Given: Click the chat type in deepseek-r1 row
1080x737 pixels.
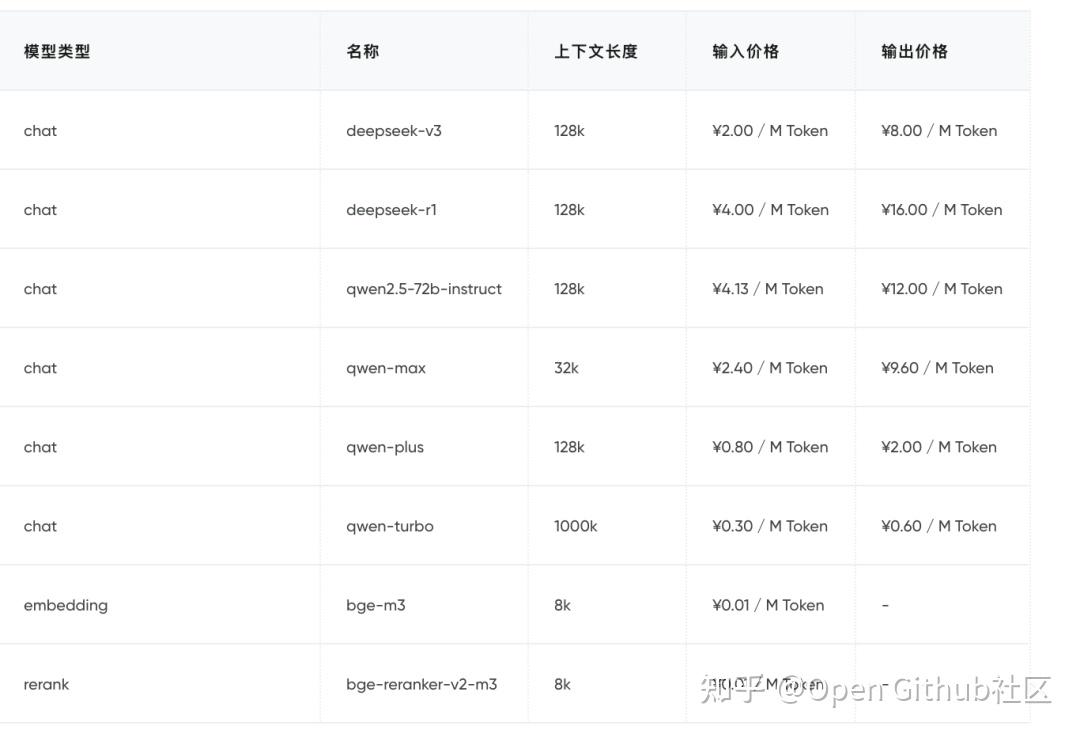Looking at the screenshot, I should [40, 210].
